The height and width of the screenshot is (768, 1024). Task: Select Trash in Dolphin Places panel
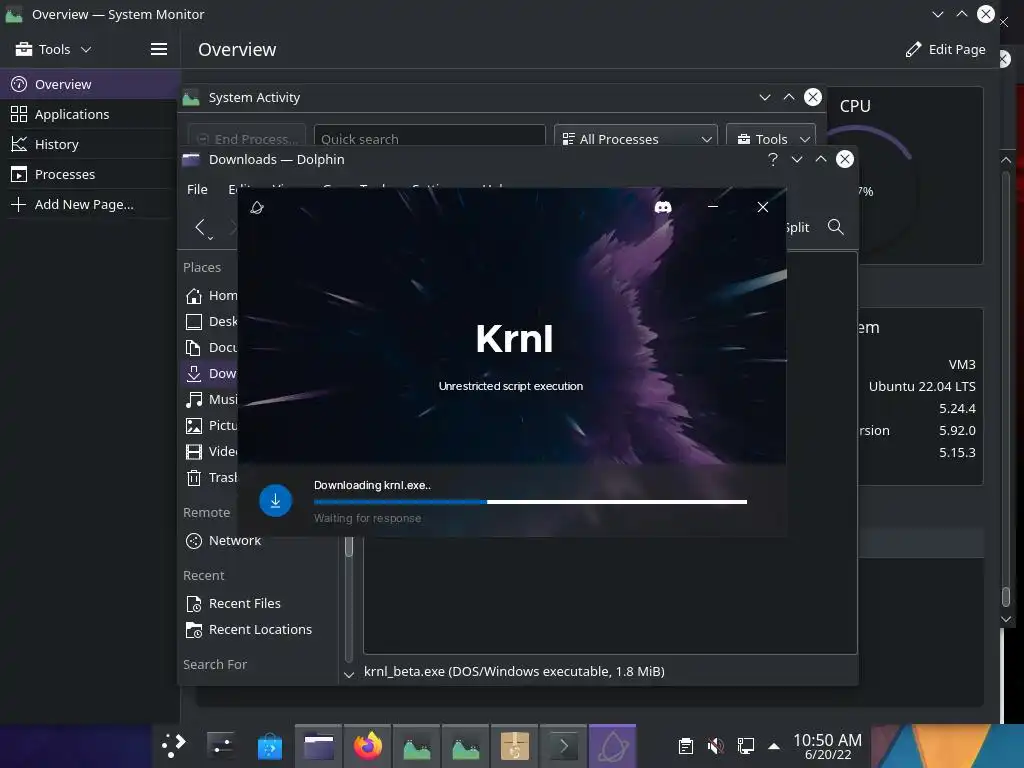[210, 478]
